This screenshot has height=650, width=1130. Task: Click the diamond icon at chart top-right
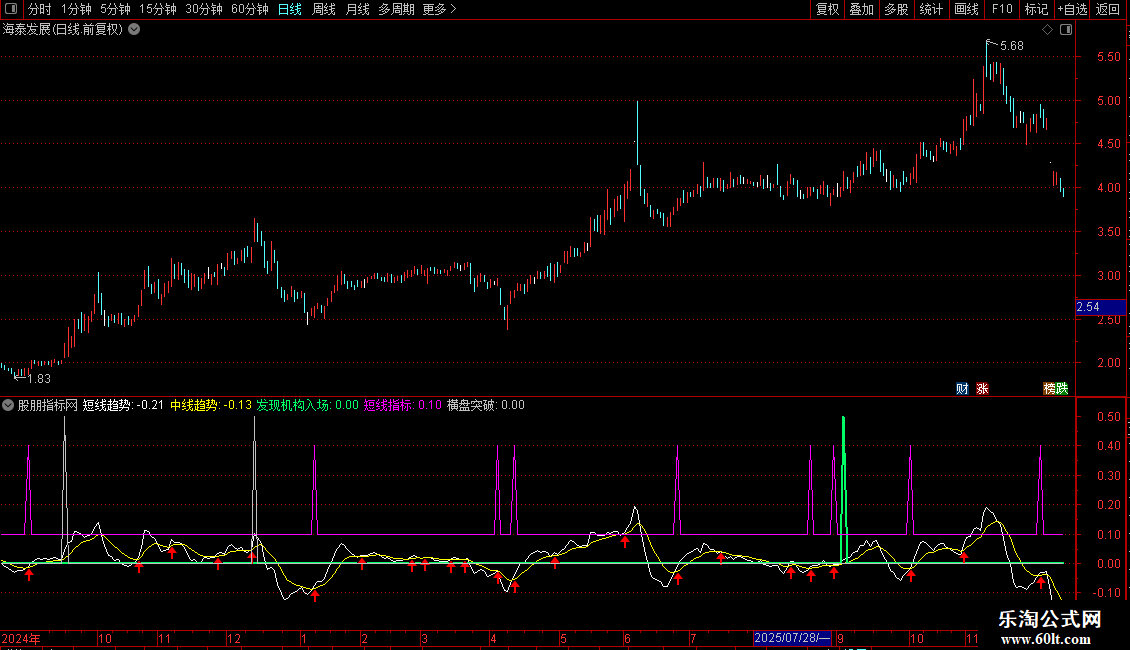[1047, 30]
